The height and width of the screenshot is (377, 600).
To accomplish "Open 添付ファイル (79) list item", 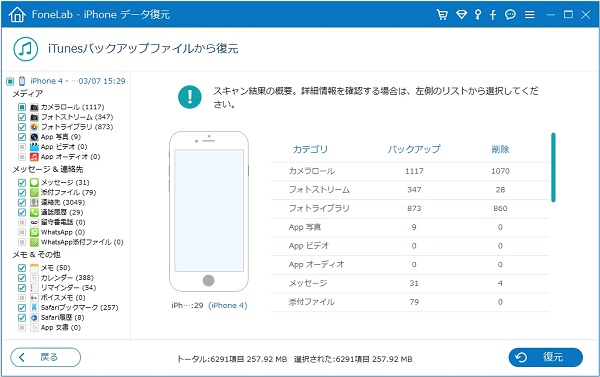I will point(68,193).
